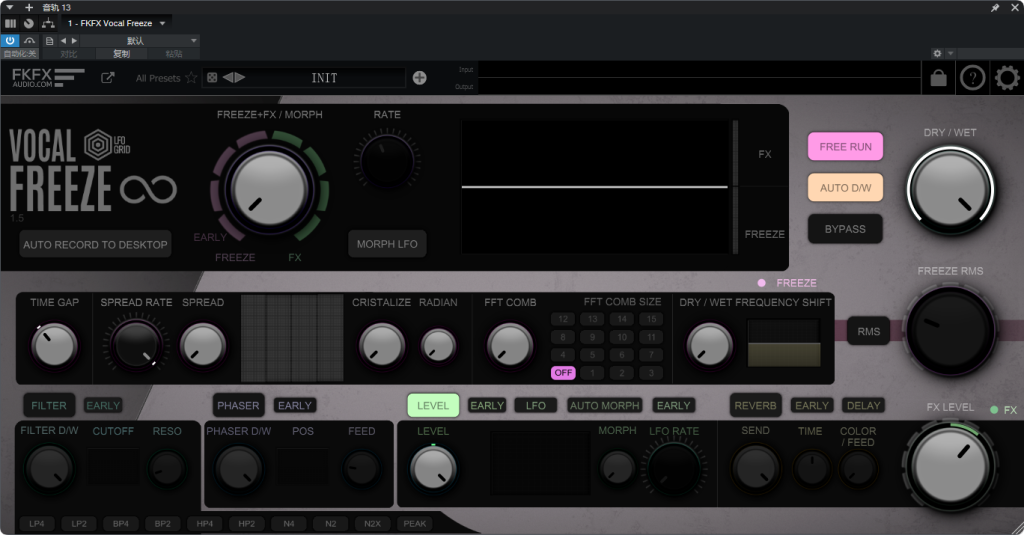Switch to the AUTO MORPH tab
This screenshot has width=1024, height=535.
point(605,406)
